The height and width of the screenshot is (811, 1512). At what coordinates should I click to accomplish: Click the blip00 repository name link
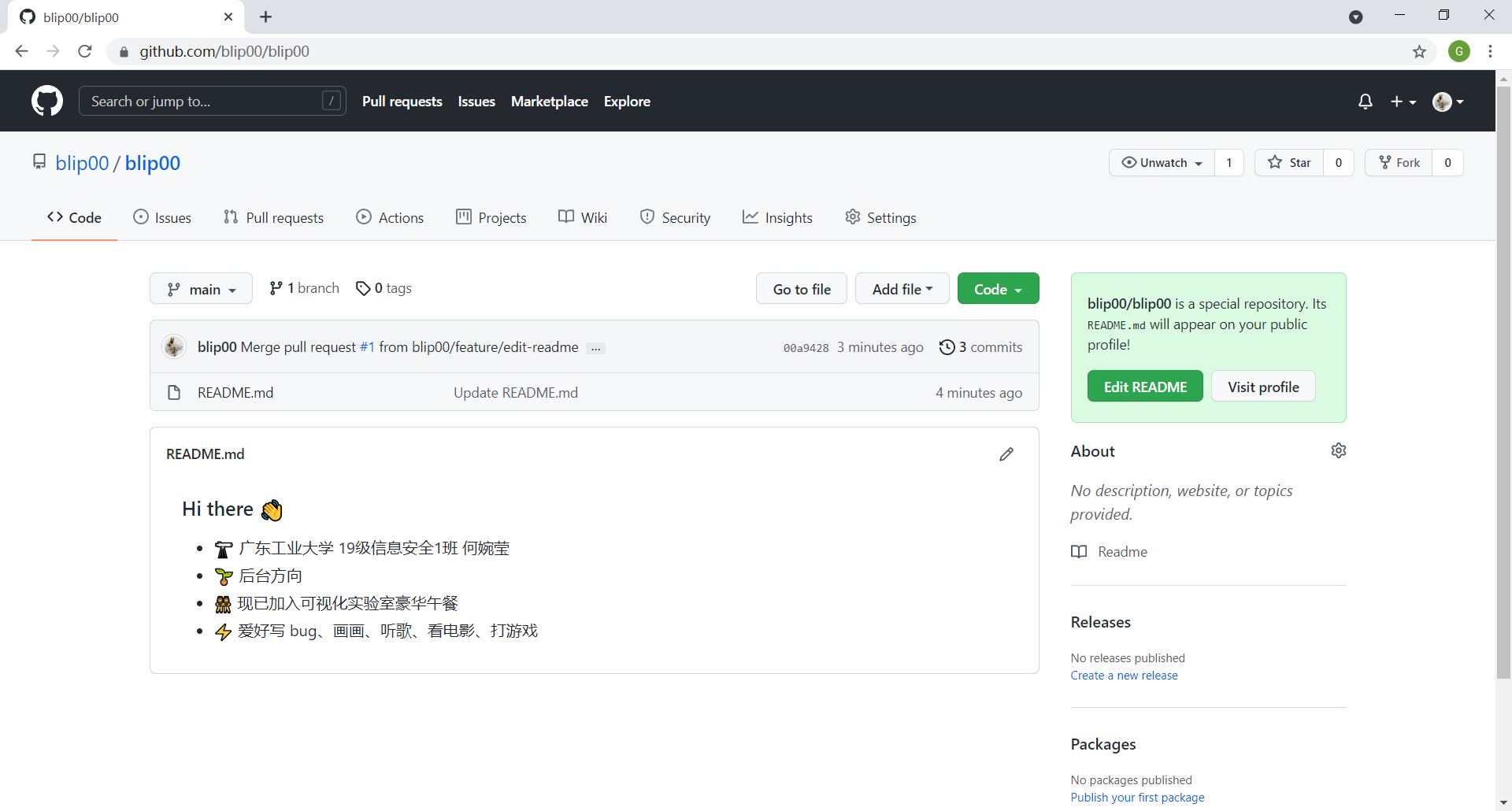(x=152, y=163)
